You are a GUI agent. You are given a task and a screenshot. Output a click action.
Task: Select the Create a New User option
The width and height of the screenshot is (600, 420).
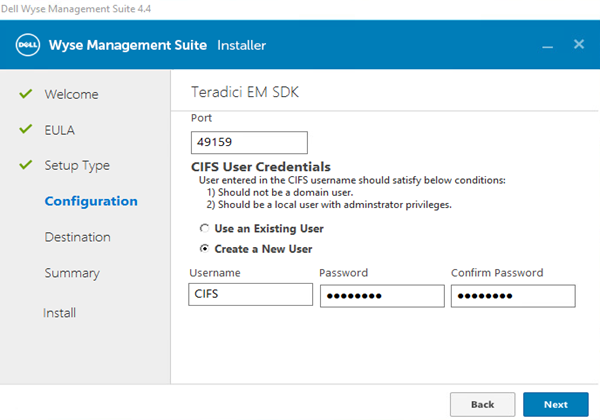(204, 248)
